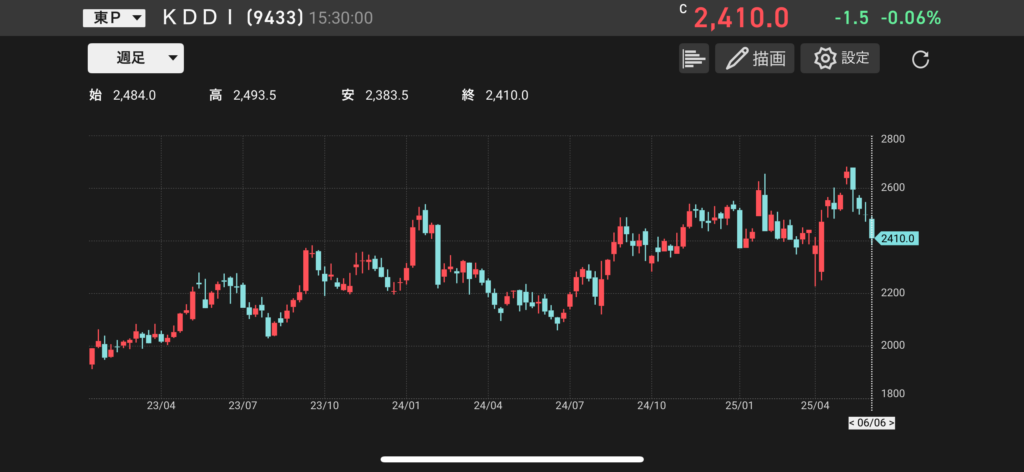The width and height of the screenshot is (1024, 472).
Task: Toggle the volume profile bars icon
Action: coord(694,58)
